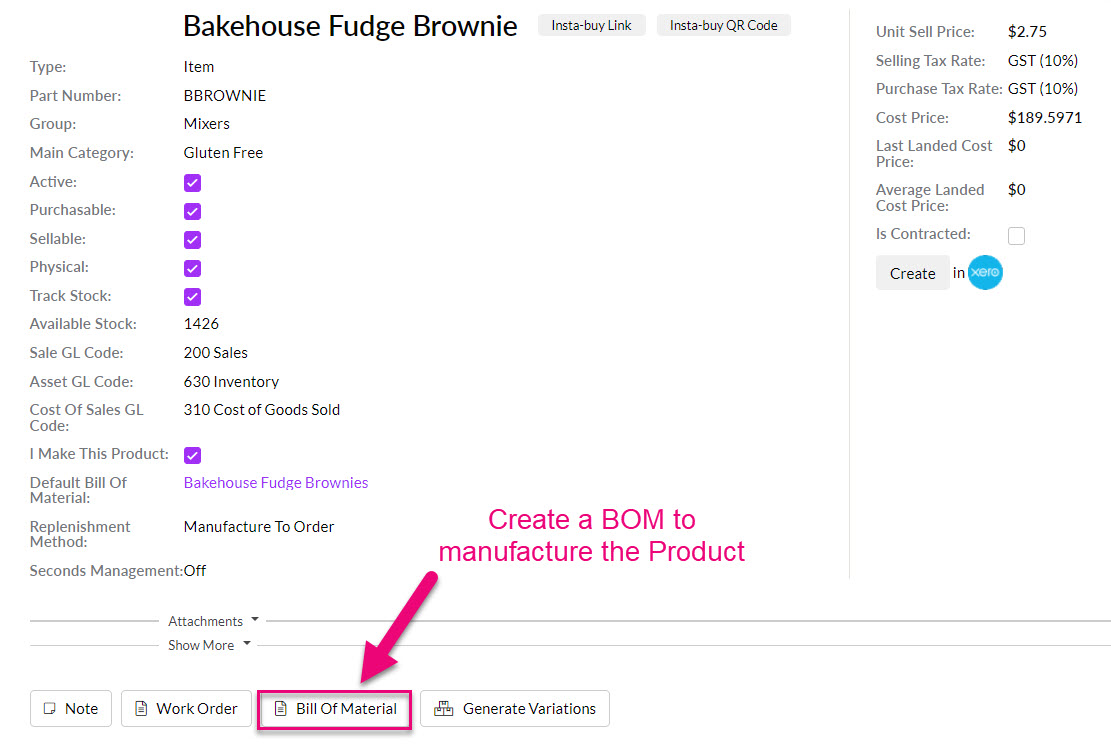This screenshot has width=1111, height=749.
Task: Expand the Attachments section
Action: tap(212, 621)
